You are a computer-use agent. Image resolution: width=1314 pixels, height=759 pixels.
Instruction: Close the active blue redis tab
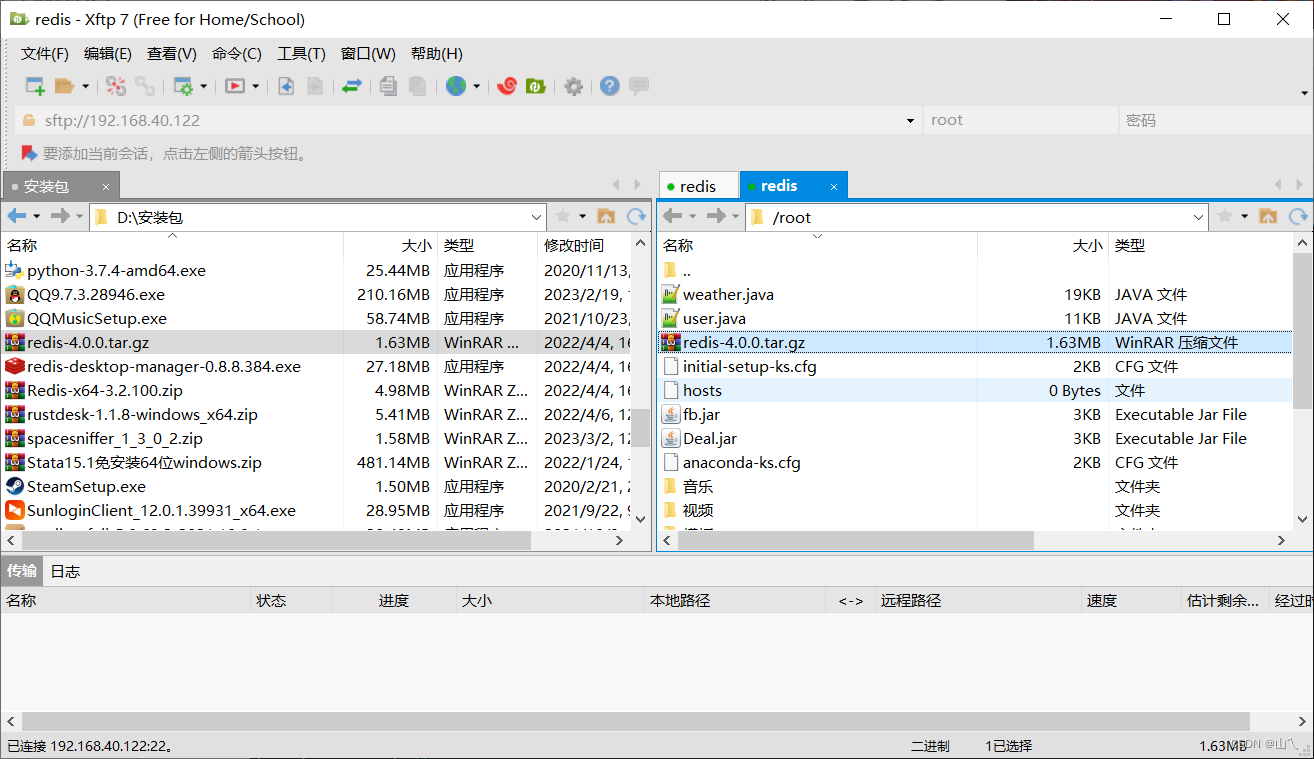click(x=835, y=187)
